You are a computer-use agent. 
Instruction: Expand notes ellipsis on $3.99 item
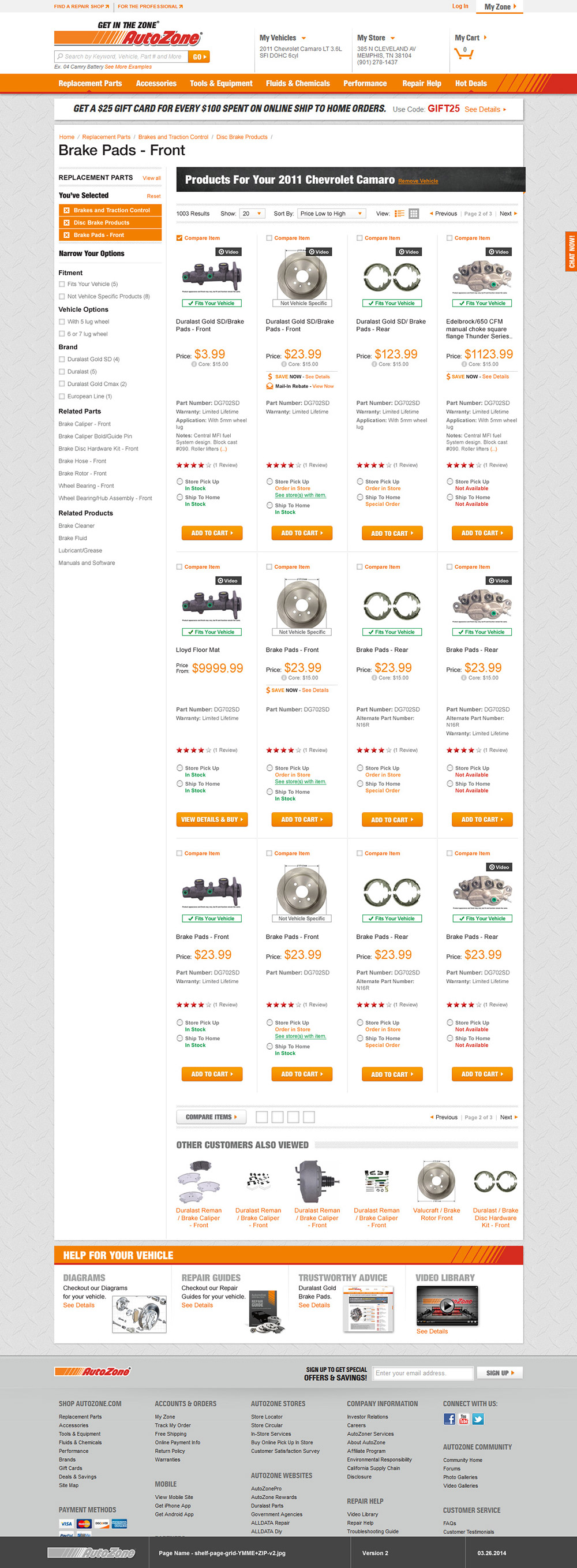click(223, 449)
